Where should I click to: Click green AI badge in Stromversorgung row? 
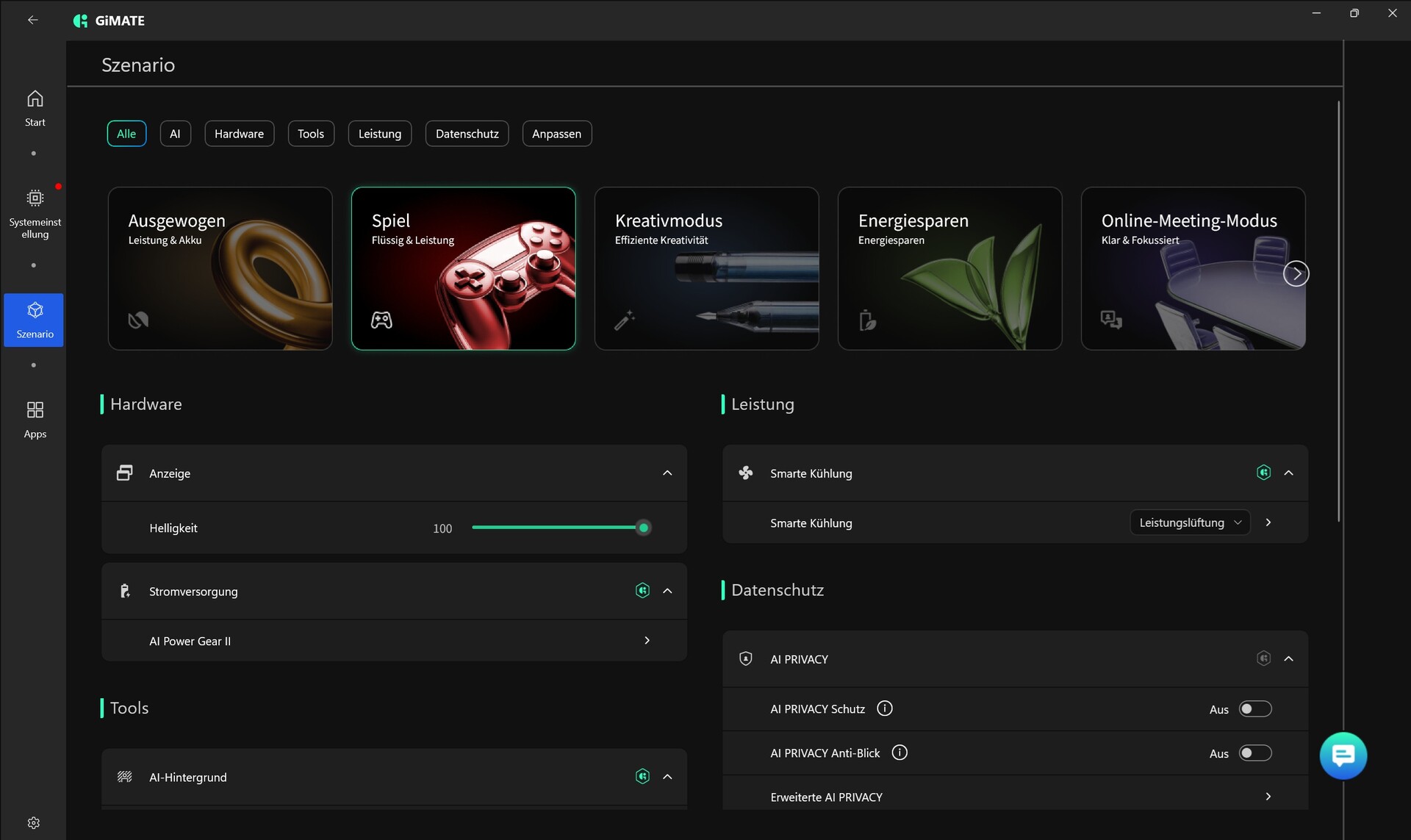point(642,591)
